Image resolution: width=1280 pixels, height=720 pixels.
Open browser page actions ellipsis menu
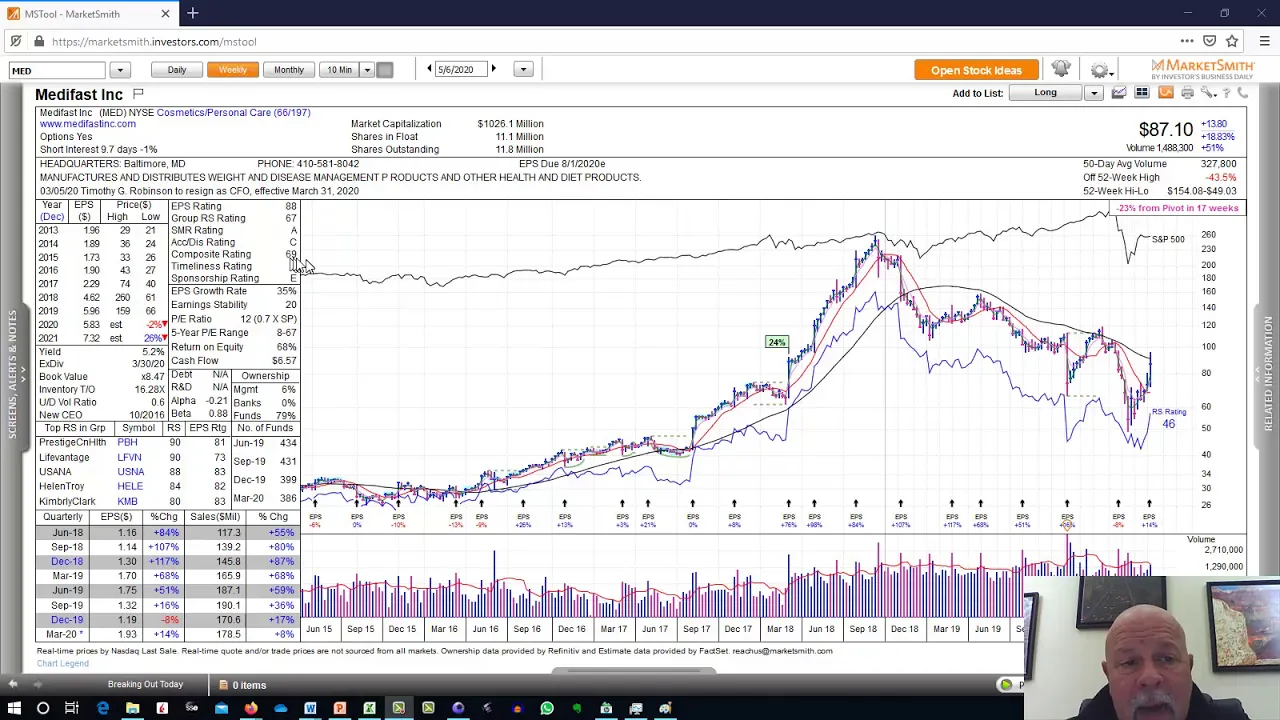click(1187, 42)
